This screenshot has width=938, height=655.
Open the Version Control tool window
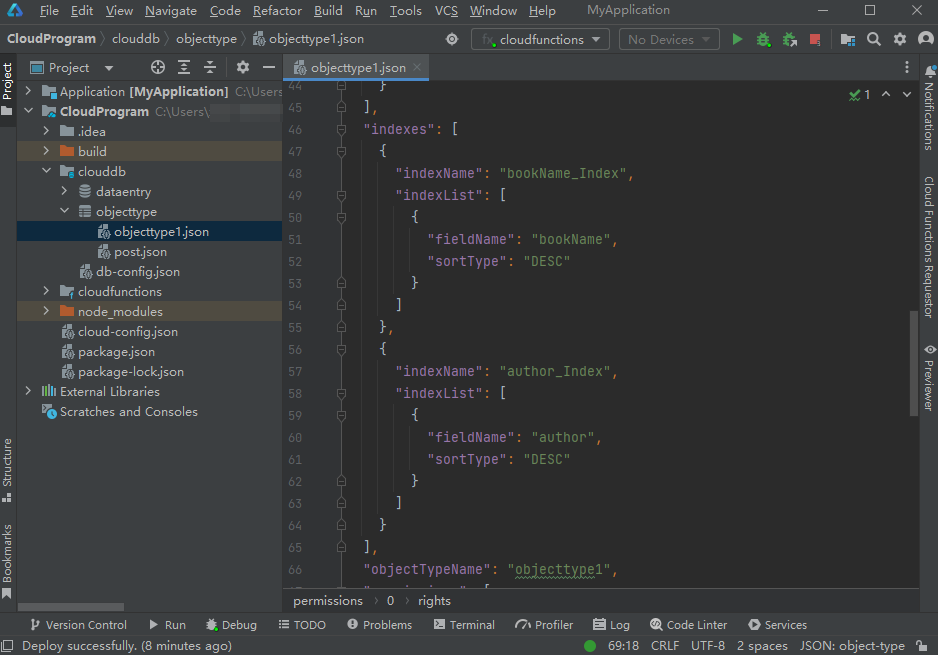(x=79, y=625)
